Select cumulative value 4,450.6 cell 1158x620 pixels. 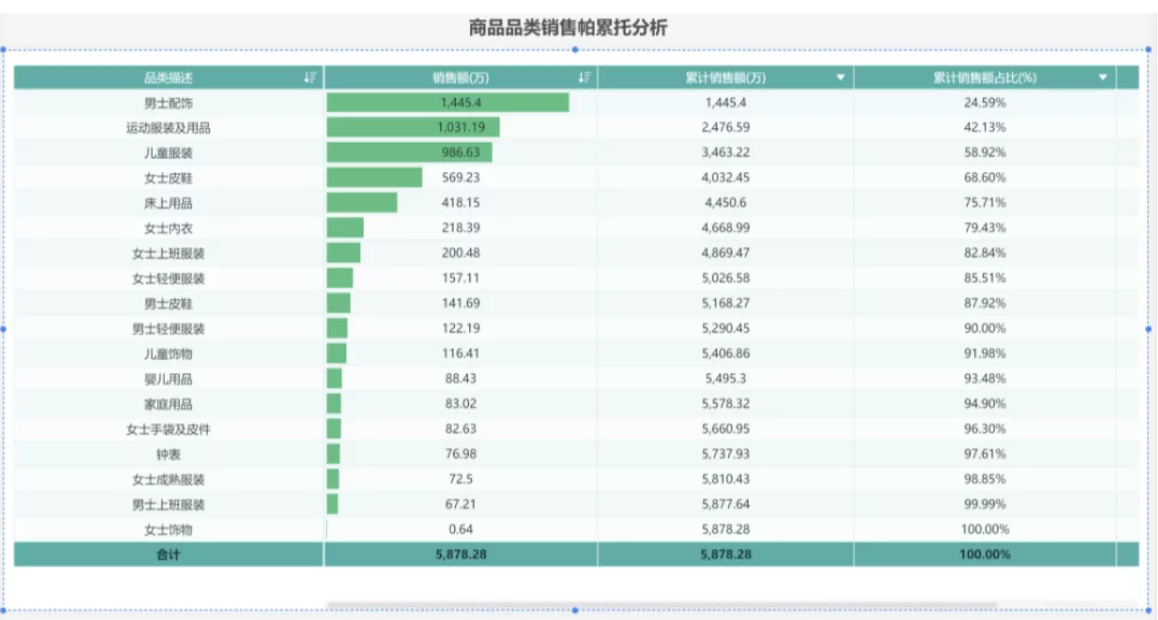coord(725,203)
